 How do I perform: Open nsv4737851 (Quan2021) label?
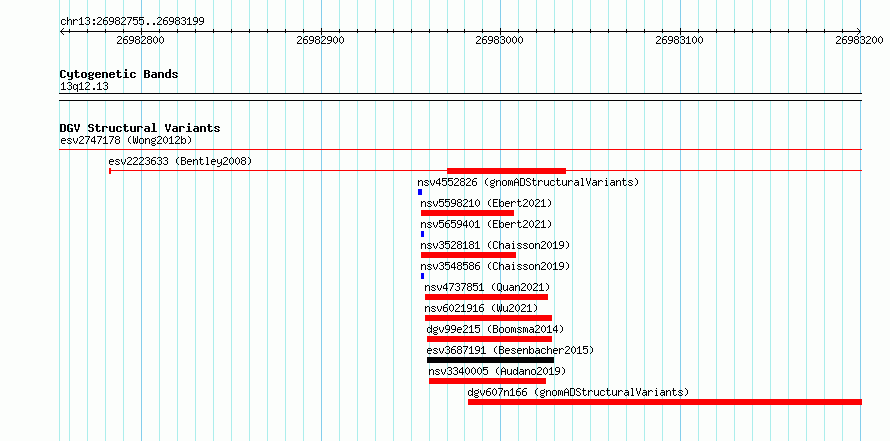(x=487, y=287)
